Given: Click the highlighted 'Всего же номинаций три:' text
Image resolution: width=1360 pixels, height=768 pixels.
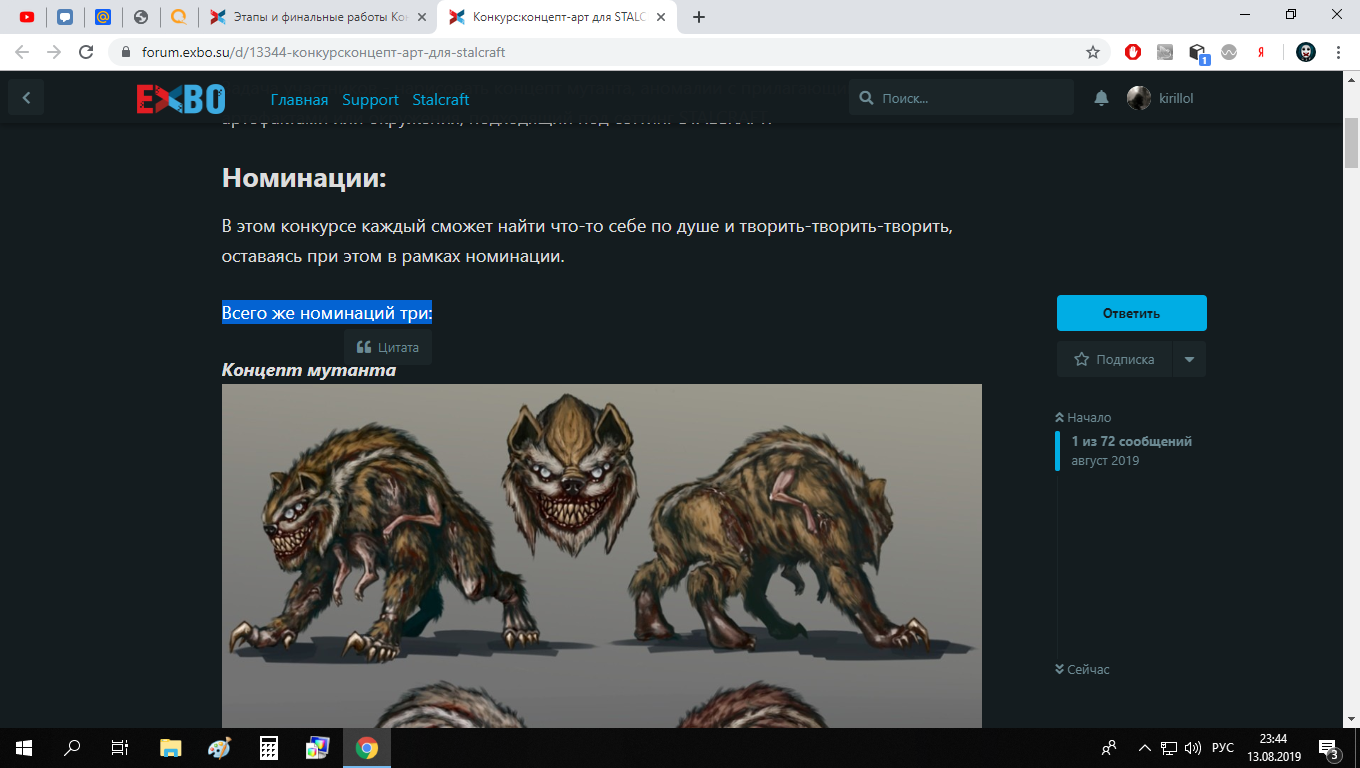Looking at the screenshot, I should tap(327, 312).
